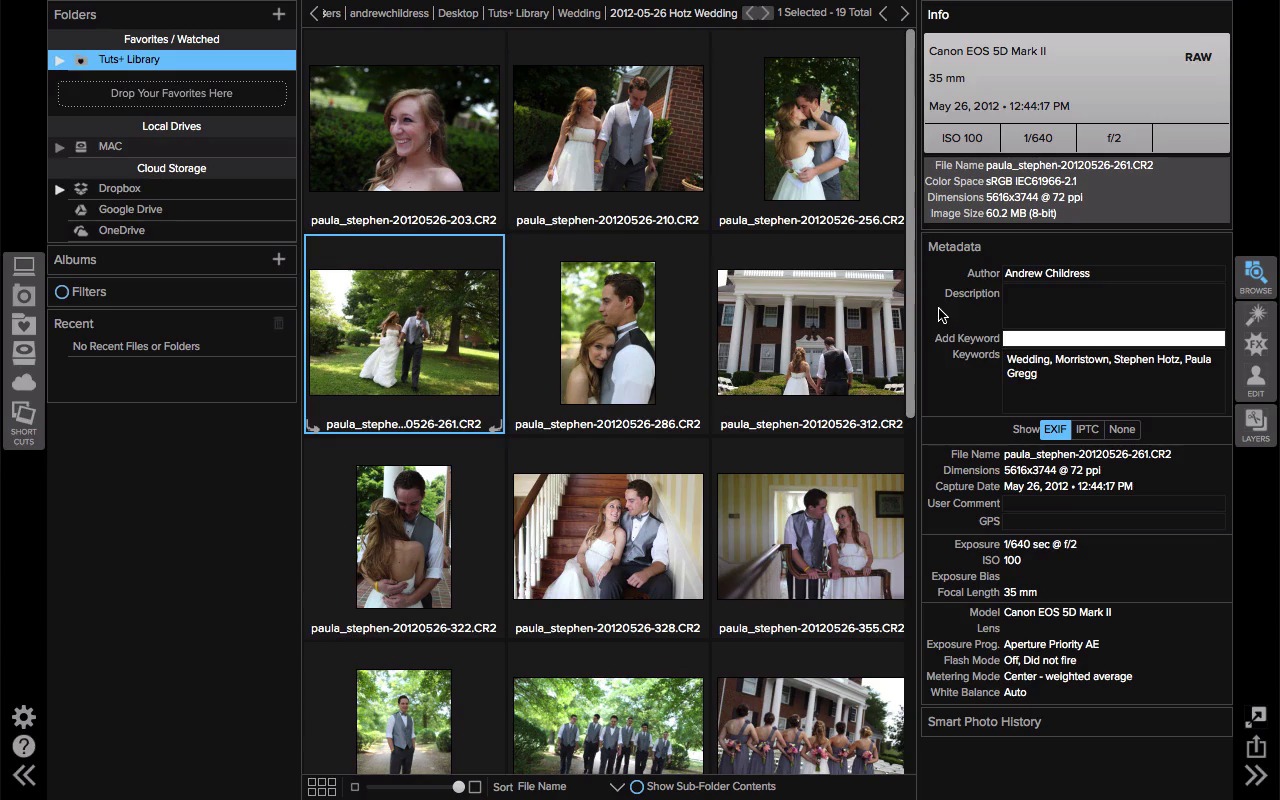The image size is (1280, 800).
Task: Expand the MAC local drive
Action: tap(60, 147)
